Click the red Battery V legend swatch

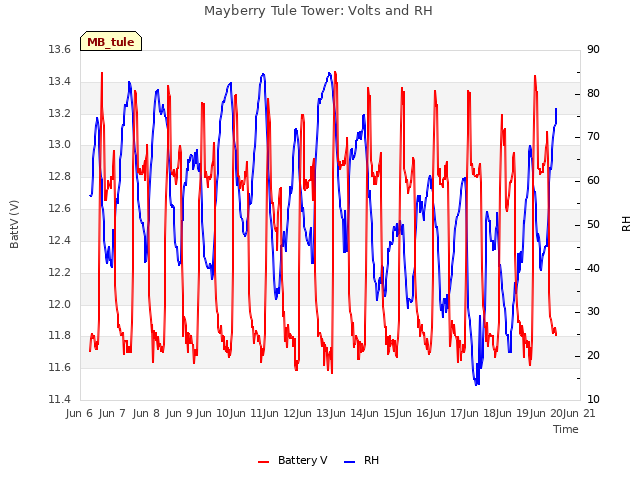[264, 462]
